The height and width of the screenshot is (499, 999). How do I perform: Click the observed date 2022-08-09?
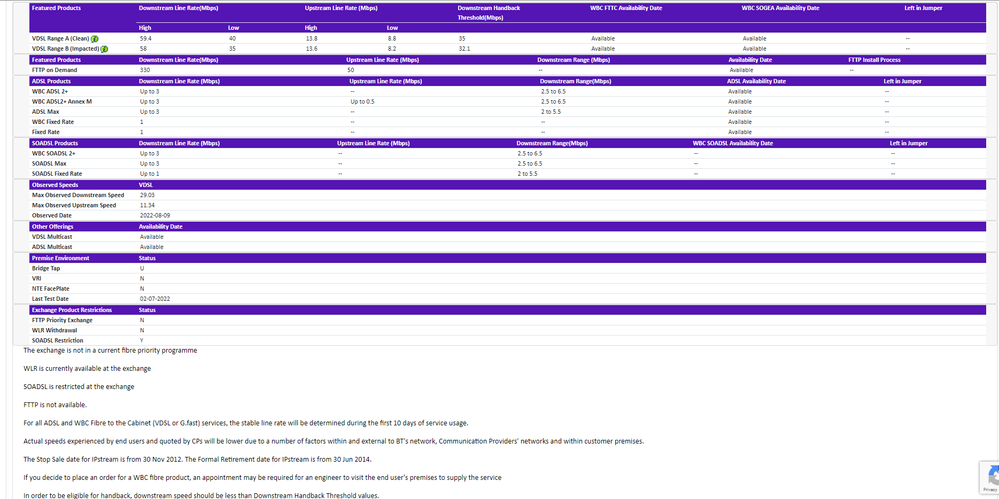(x=155, y=215)
